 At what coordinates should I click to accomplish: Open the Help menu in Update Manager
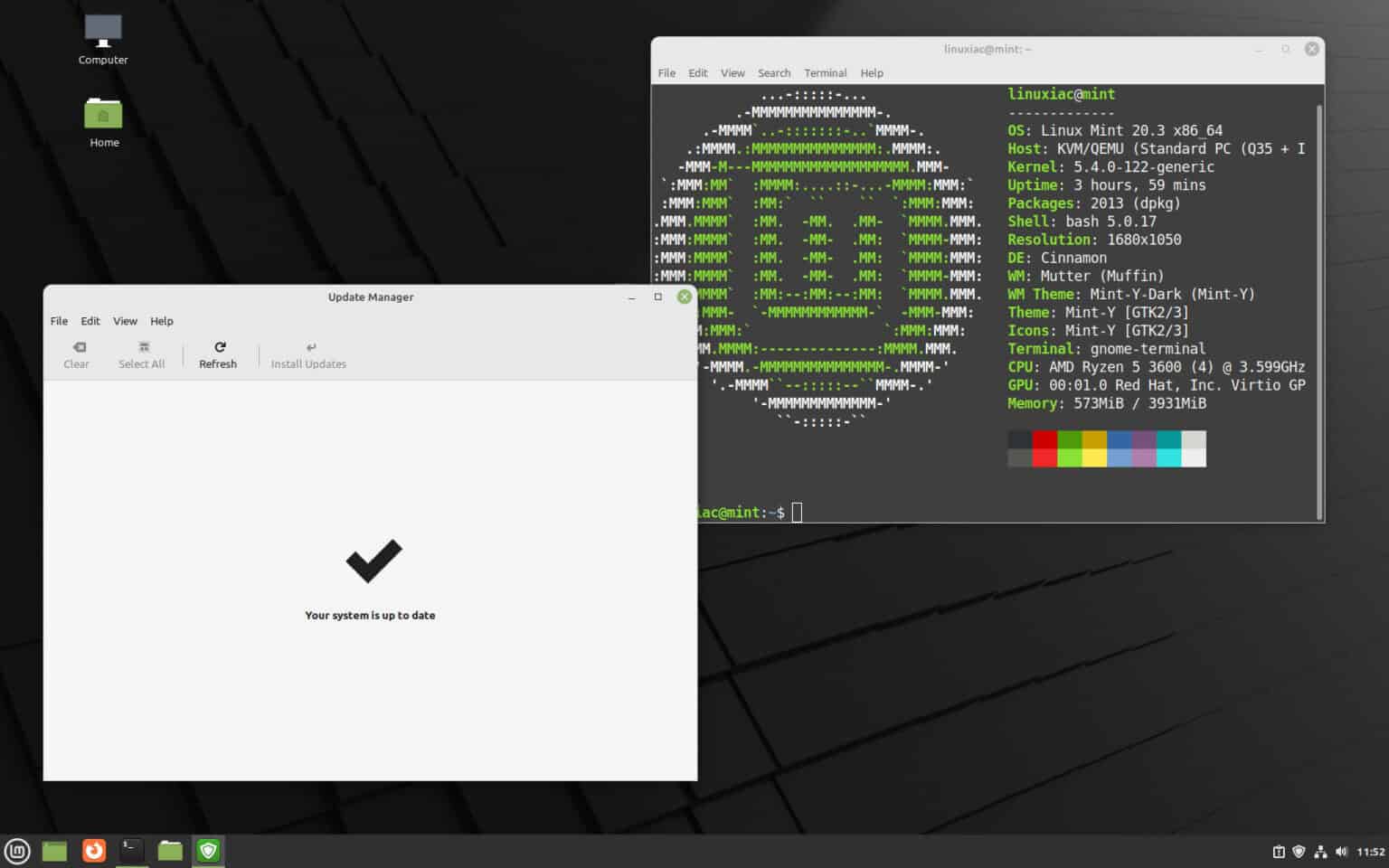162,320
